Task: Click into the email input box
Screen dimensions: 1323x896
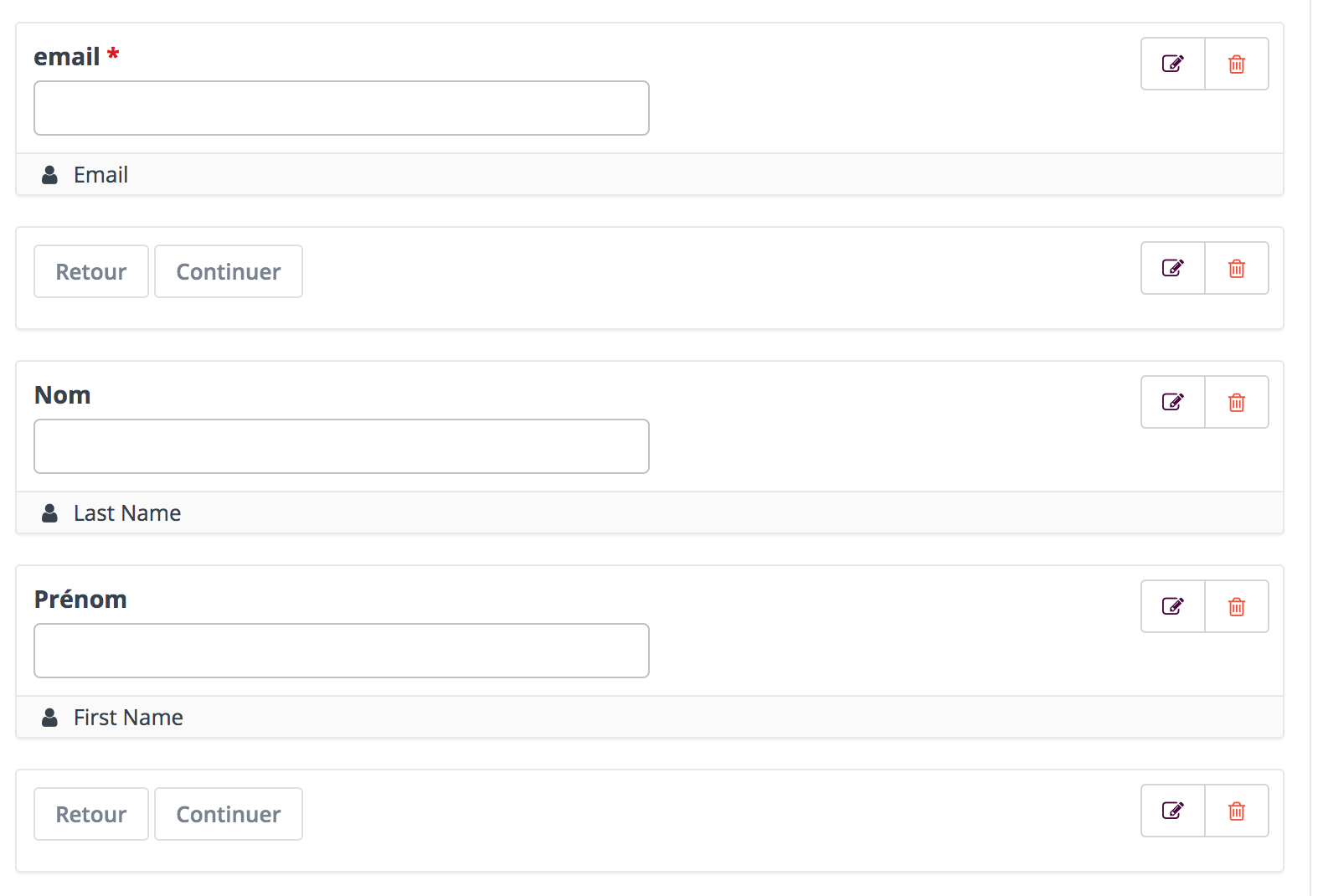Action: pyautogui.click(x=342, y=108)
